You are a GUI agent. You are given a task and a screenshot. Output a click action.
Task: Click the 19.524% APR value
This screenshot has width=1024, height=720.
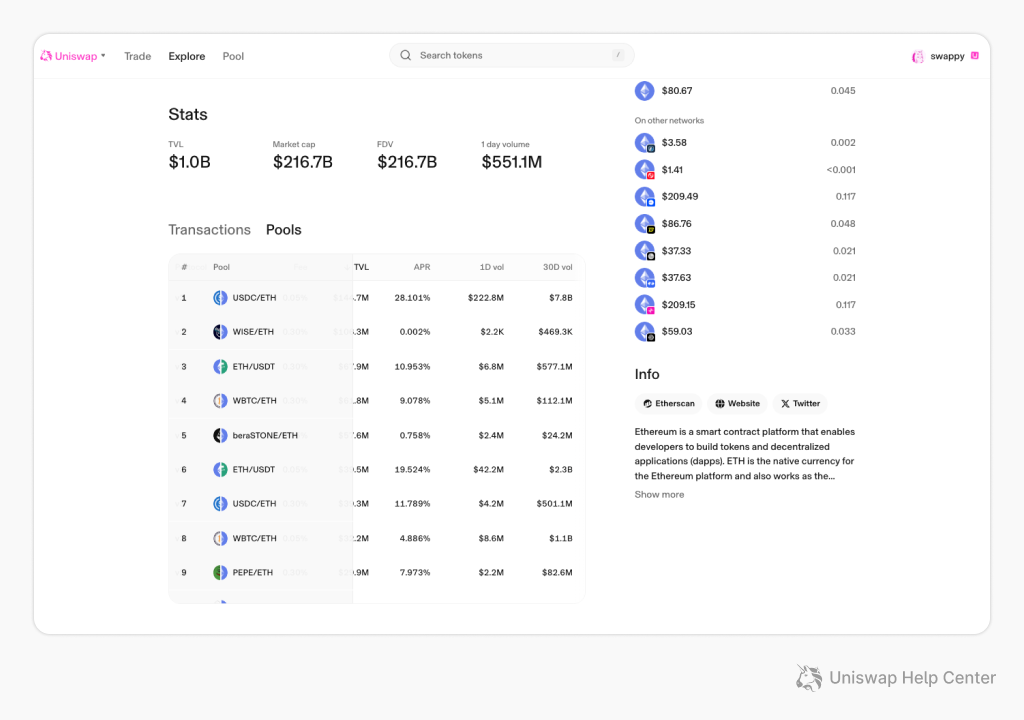click(x=412, y=470)
